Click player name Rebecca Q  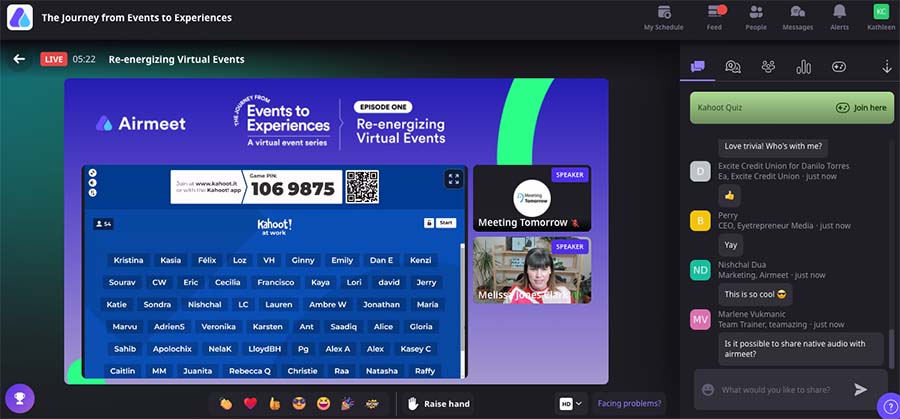(x=250, y=371)
